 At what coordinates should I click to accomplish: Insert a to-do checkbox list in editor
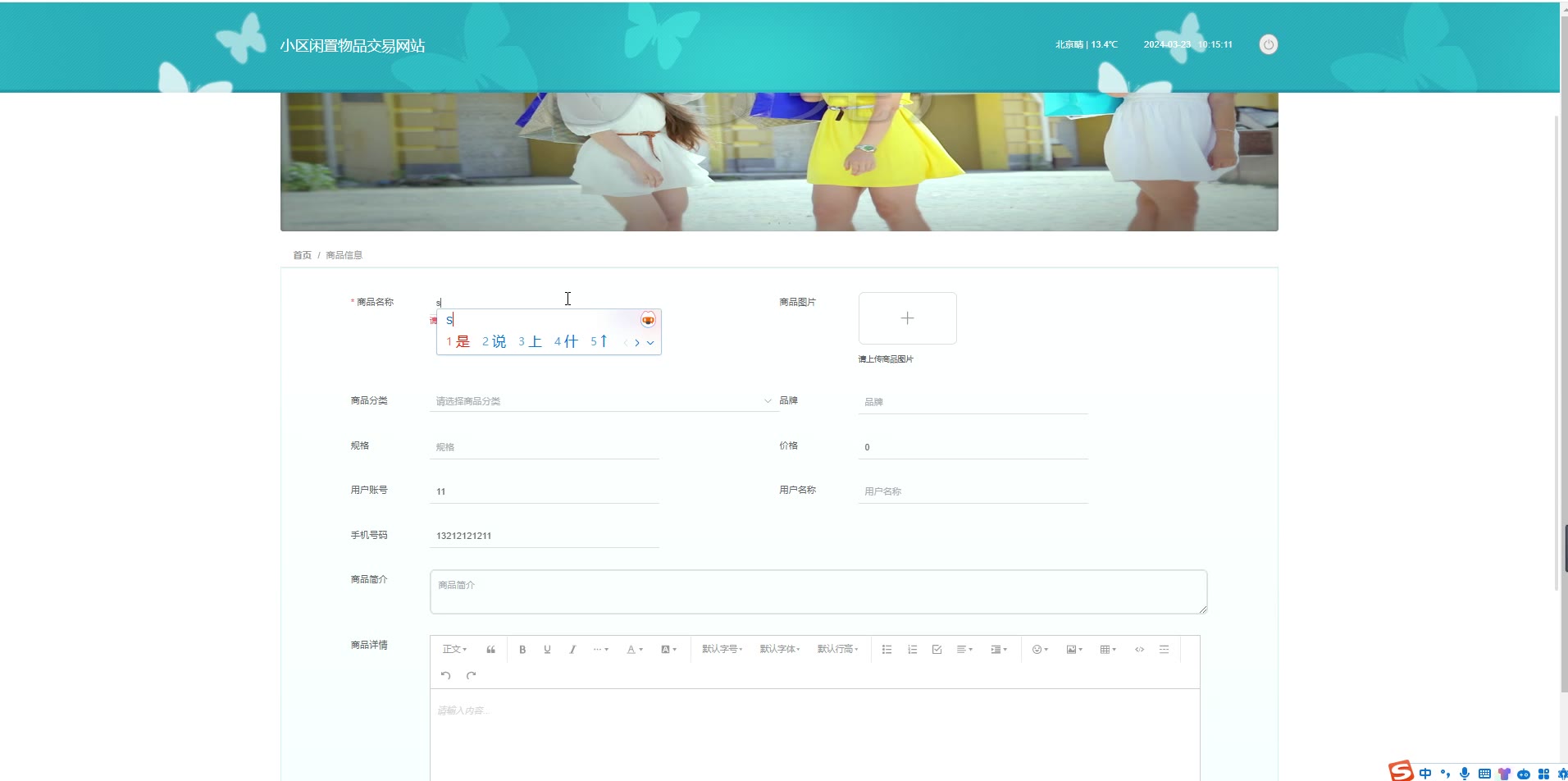click(937, 650)
